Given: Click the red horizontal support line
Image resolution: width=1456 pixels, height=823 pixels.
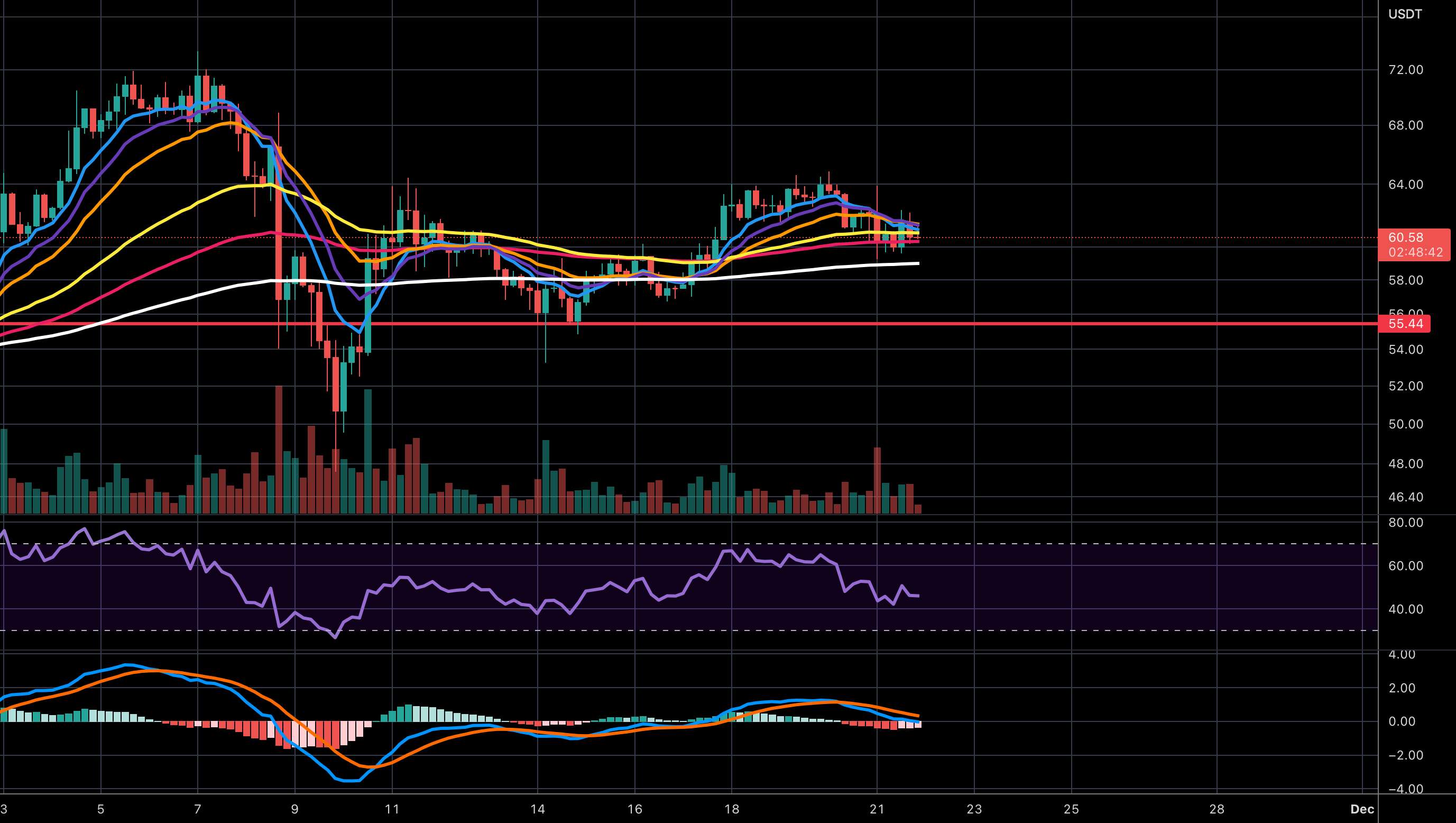Looking at the screenshot, I should [689, 324].
